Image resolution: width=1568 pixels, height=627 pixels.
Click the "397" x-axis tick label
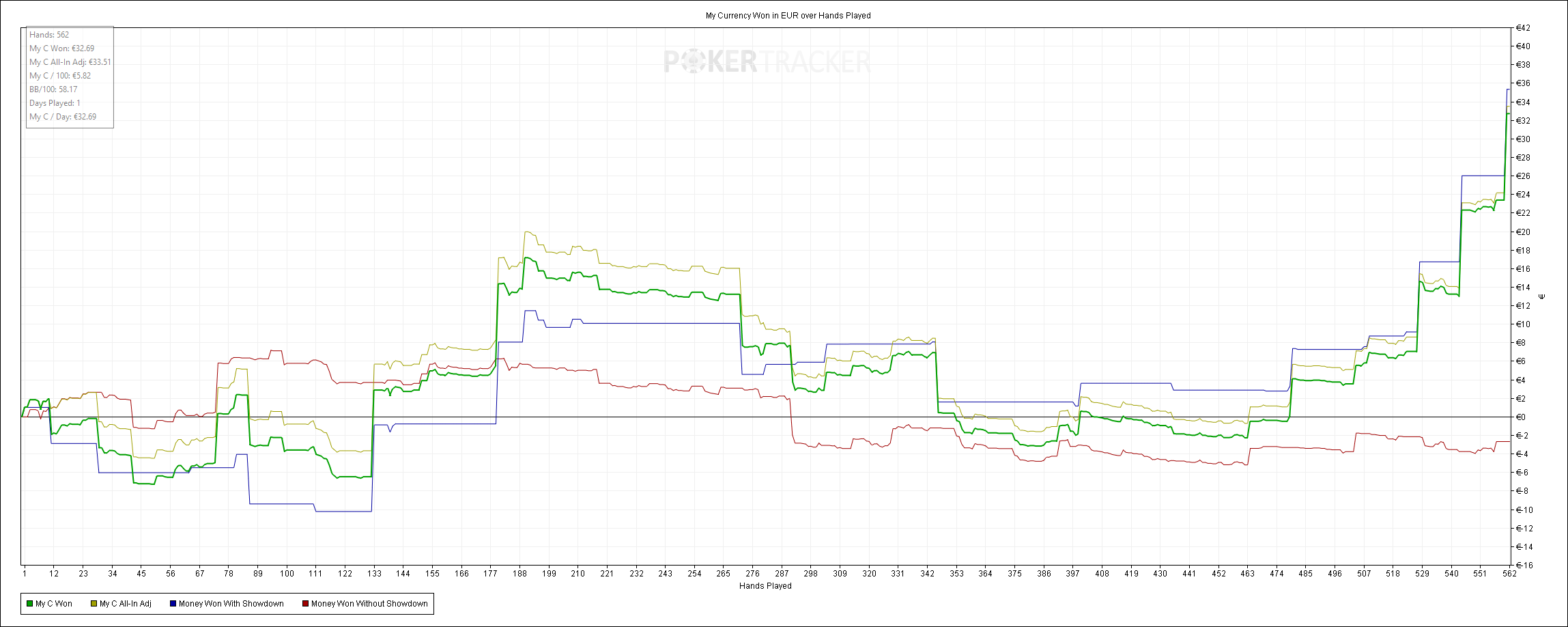(1073, 574)
